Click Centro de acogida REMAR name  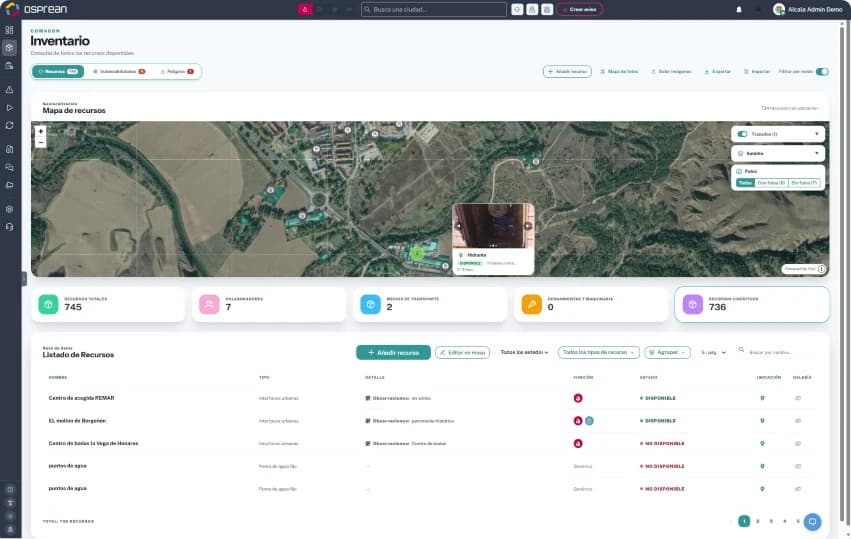tap(81, 398)
